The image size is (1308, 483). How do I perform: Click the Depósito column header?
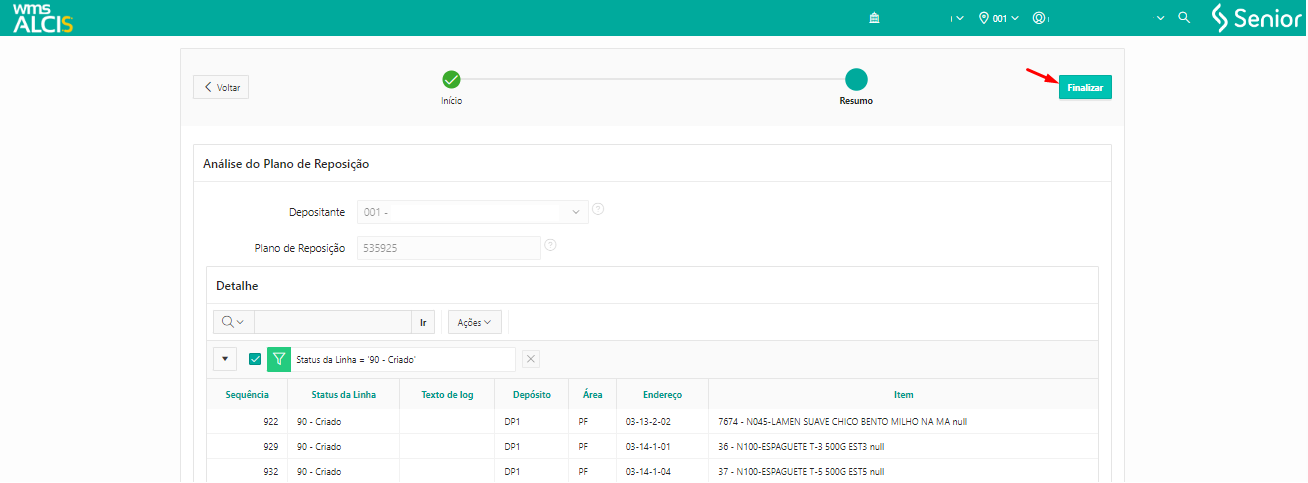pos(532,395)
